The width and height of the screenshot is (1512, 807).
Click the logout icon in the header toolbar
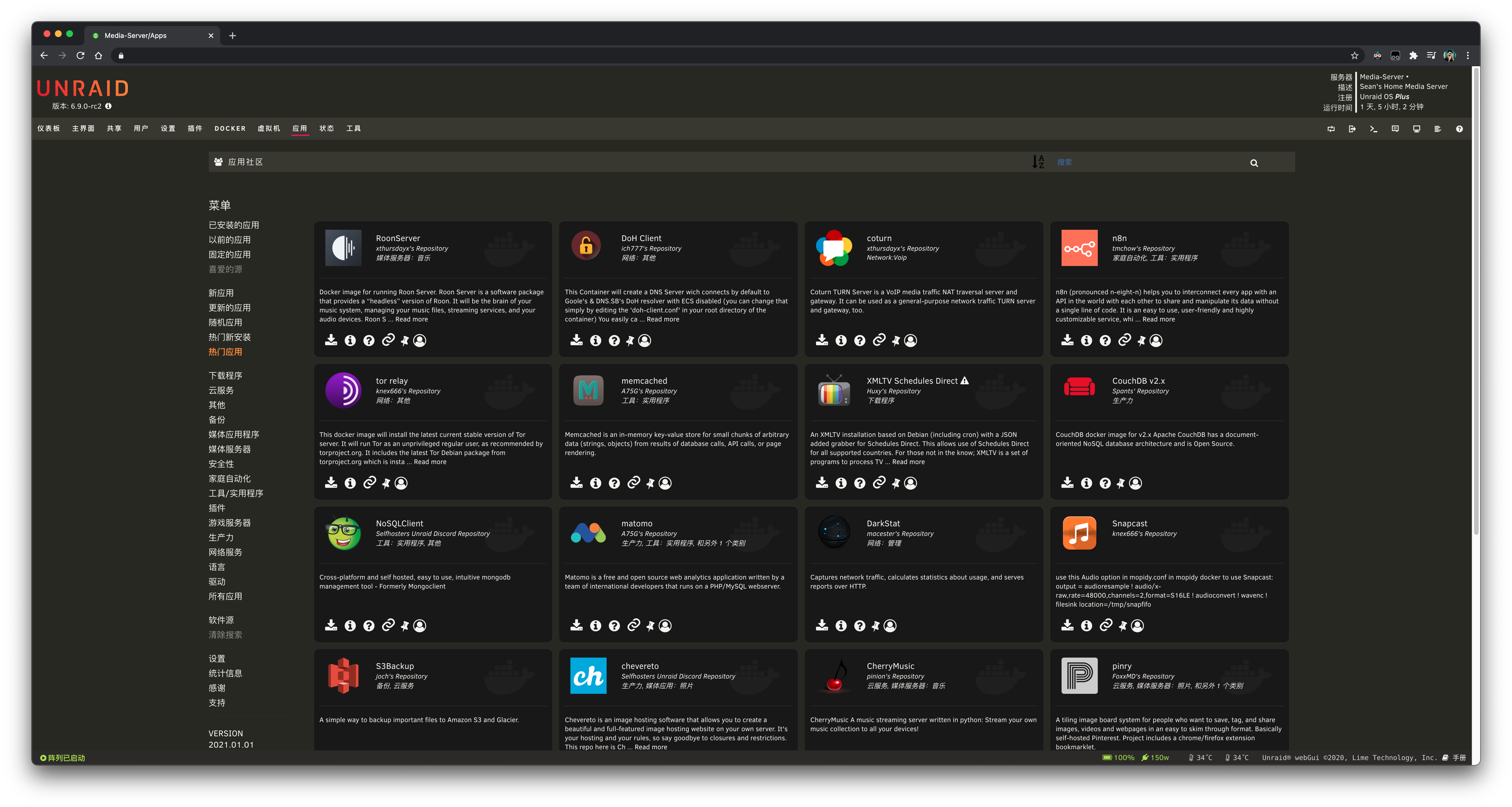click(1352, 129)
